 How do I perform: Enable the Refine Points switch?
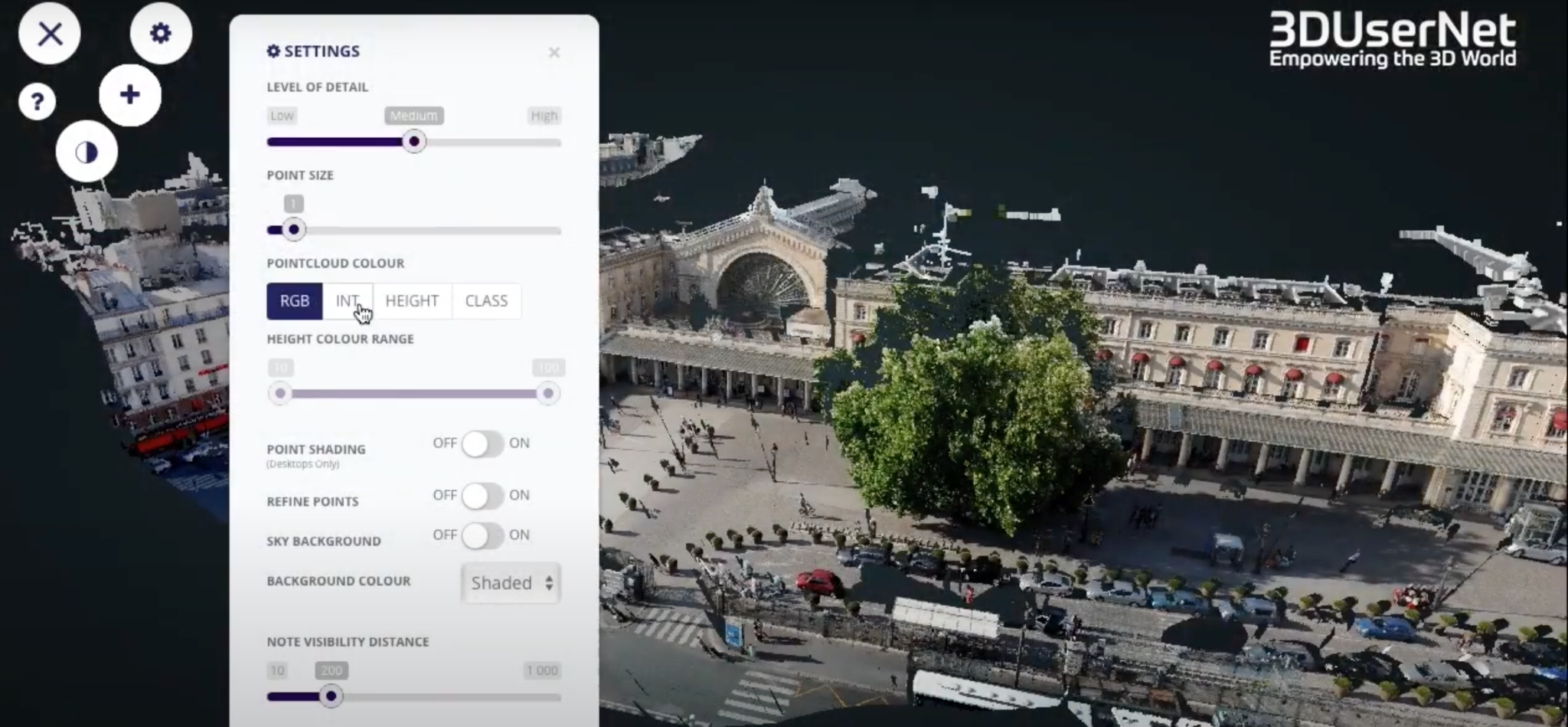[482, 496]
